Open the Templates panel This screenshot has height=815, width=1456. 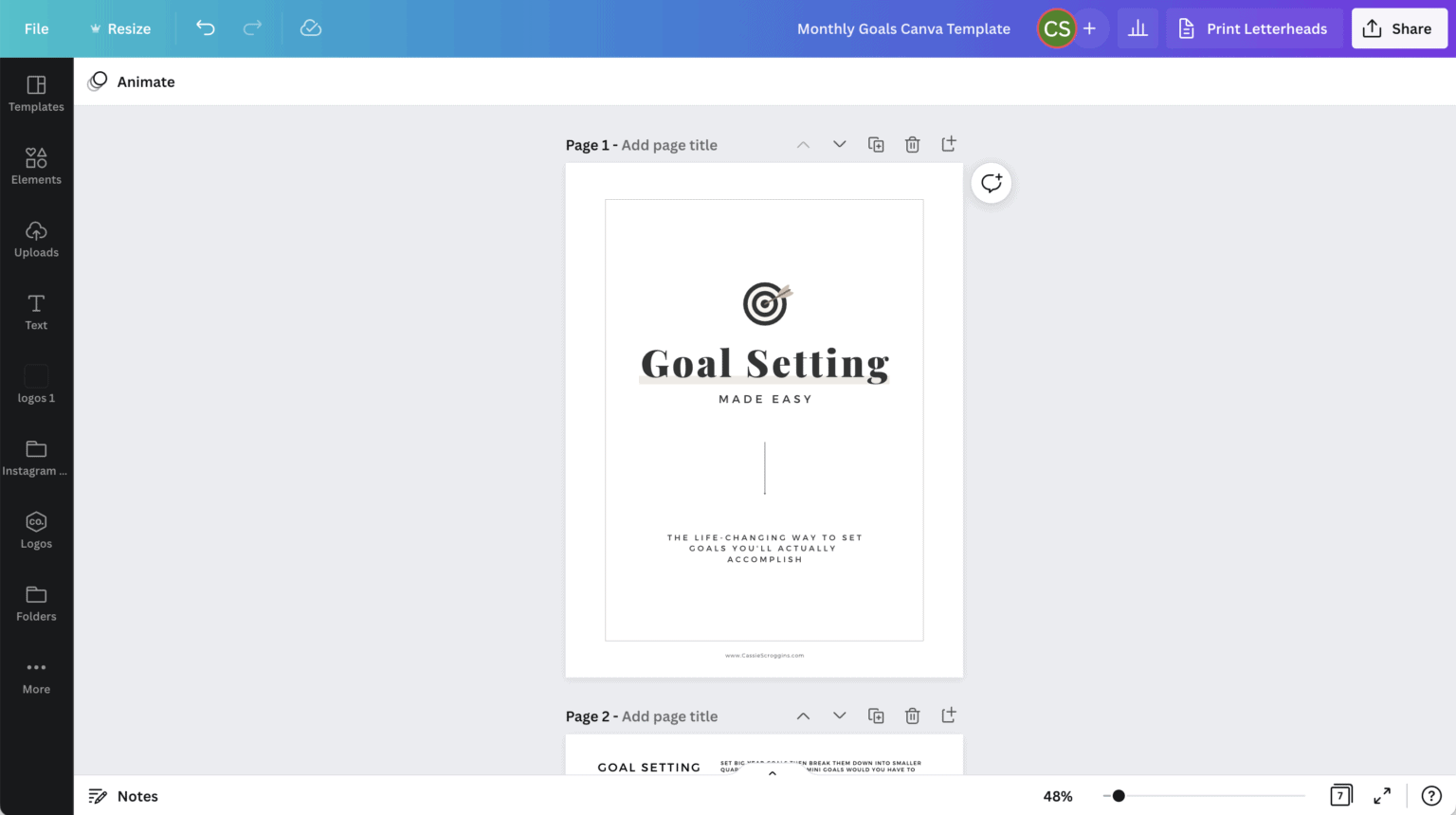pos(36,93)
